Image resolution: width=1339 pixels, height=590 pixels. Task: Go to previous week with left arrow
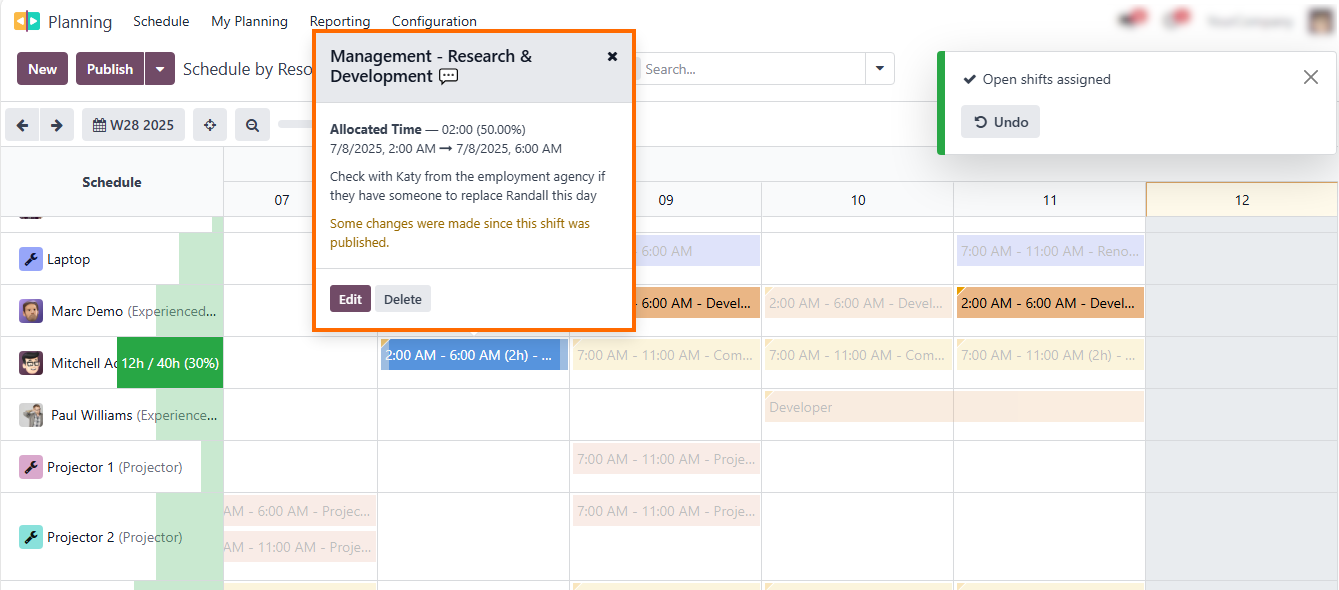click(22, 125)
